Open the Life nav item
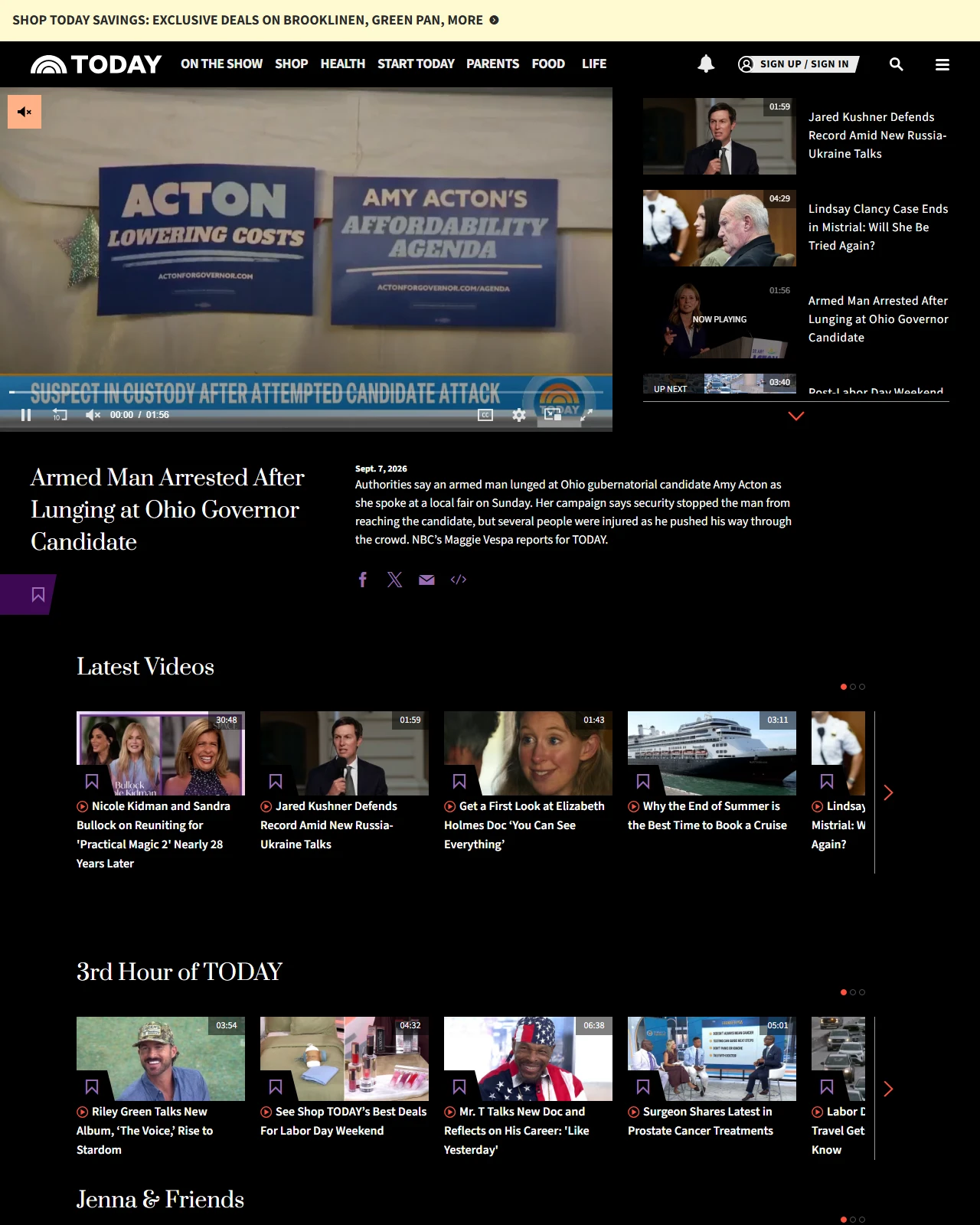 pyautogui.click(x=594, y=64)
